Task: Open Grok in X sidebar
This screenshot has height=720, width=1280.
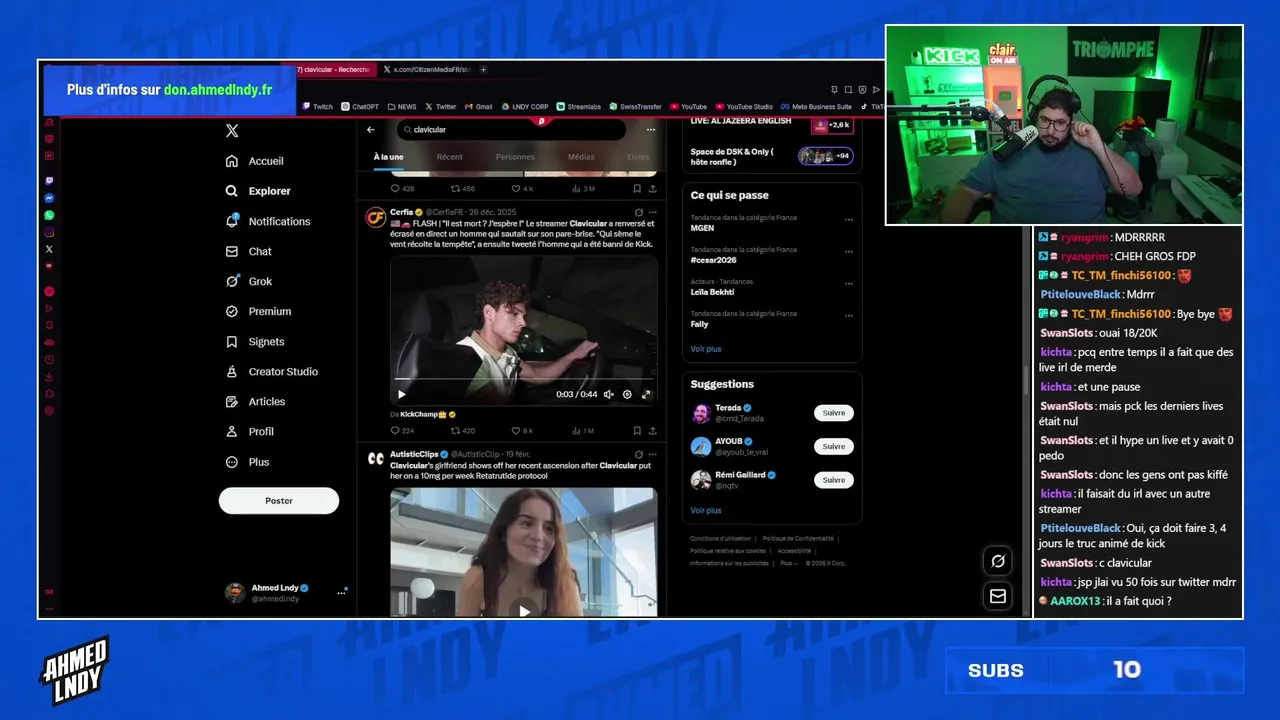Action: [249, 281]
